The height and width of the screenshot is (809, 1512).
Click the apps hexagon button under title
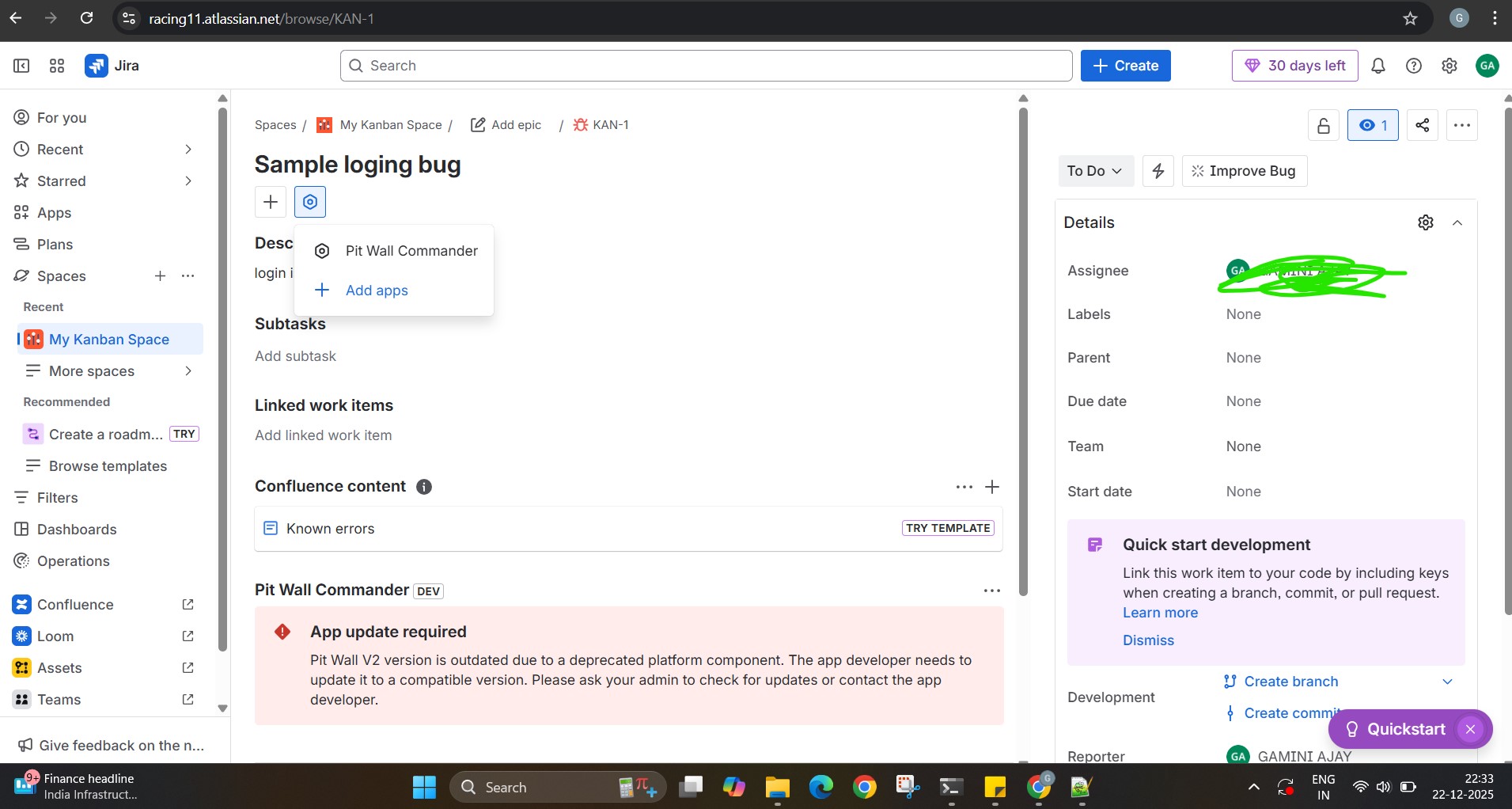coord(310,202)
